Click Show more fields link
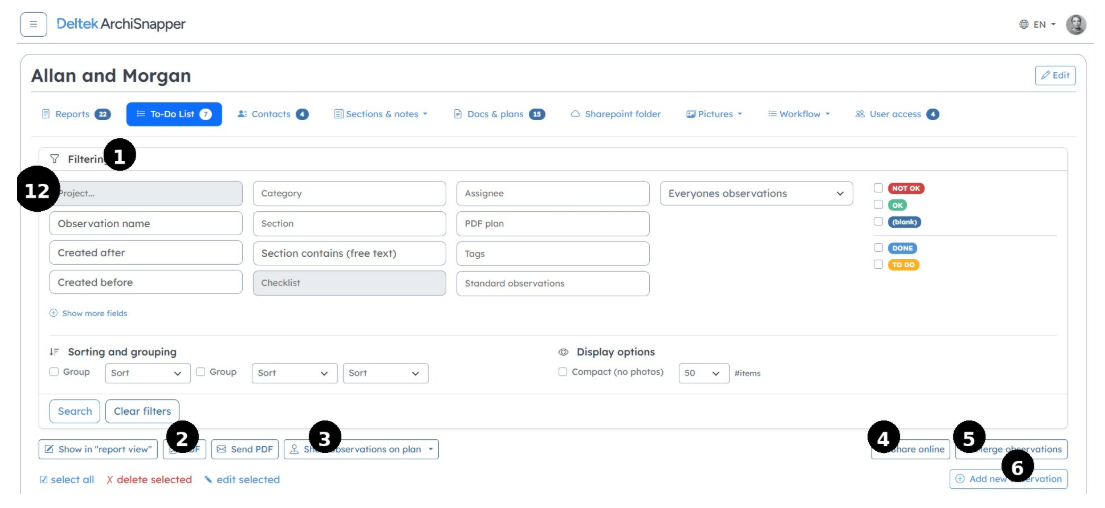 tap(88, 313)
